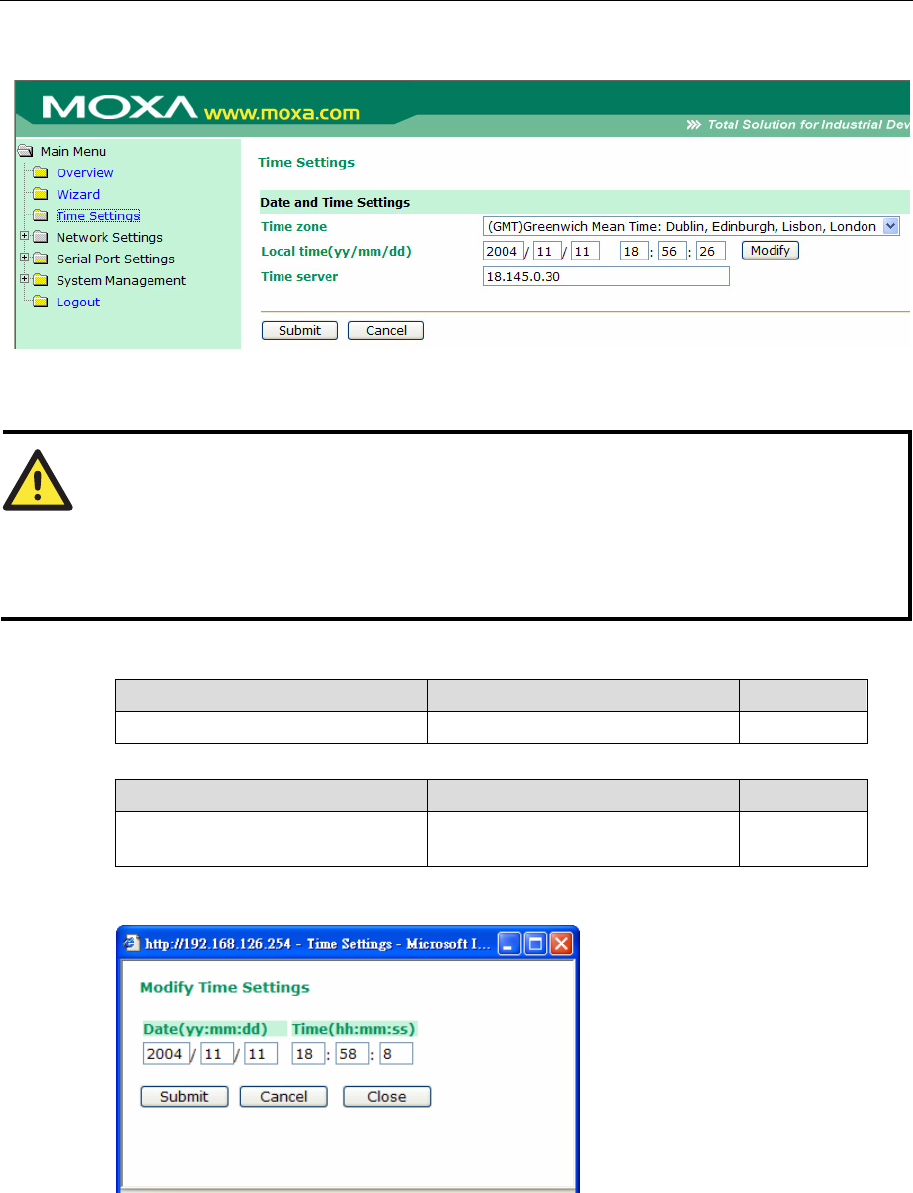The width and height of the screenshot is (913, 1193).
Task: Click the popup year field 2004
Action: [166, 1054]
